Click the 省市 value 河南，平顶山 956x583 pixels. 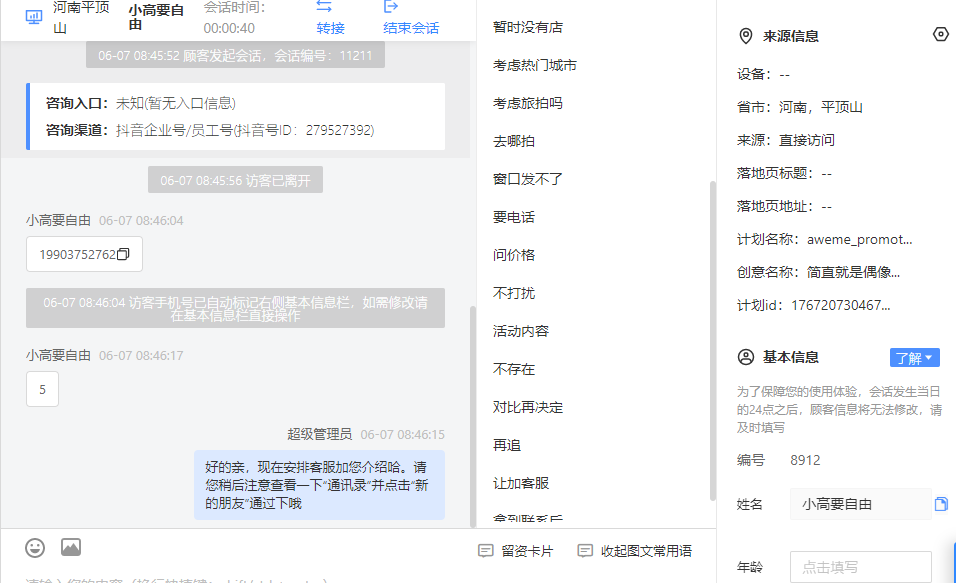pyautogui.click(x=821, y=107)
